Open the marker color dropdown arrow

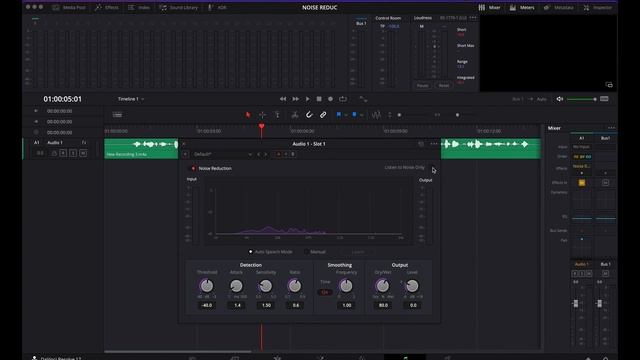[x=362, y=115]
